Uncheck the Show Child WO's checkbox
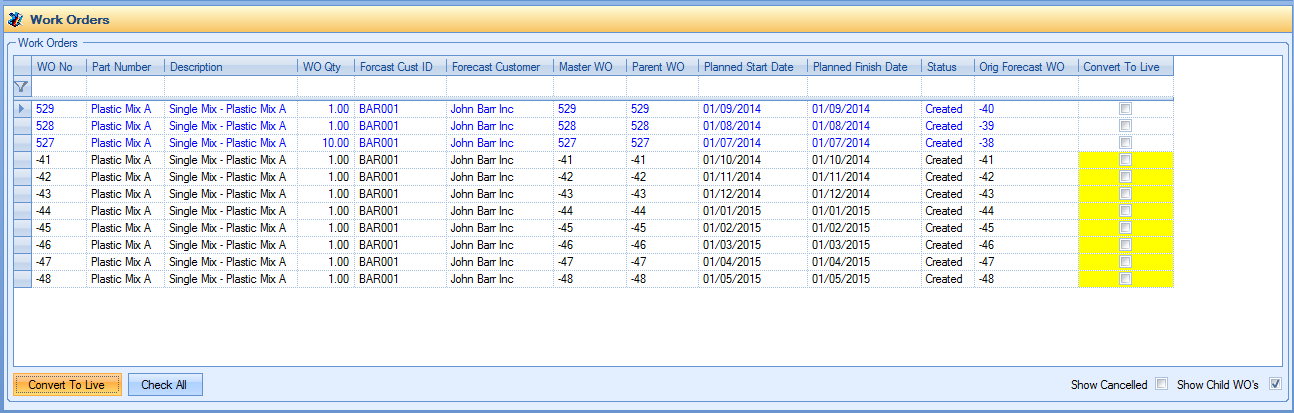Screen dimensions: 1294x413 (x=1274, y=384)
